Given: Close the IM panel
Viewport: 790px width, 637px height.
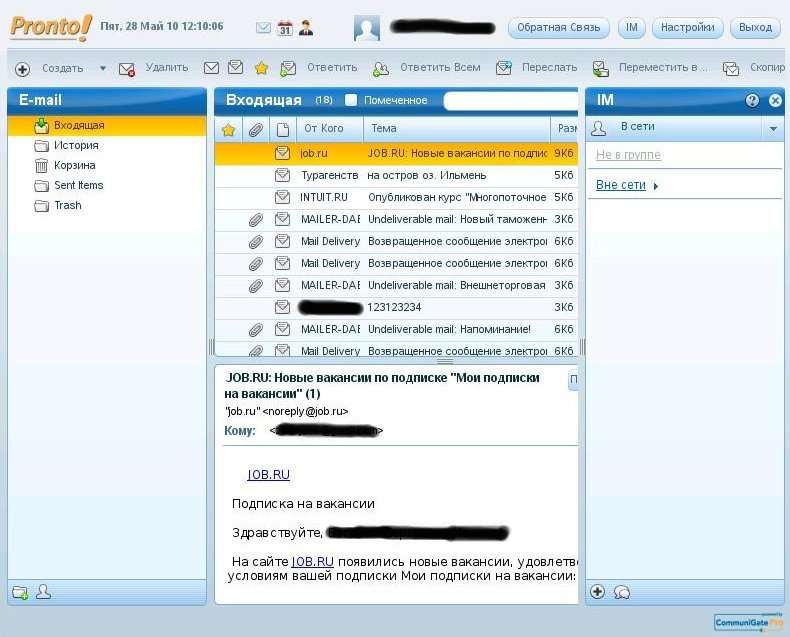Looking at the screenshot, I should click(775, 100).
